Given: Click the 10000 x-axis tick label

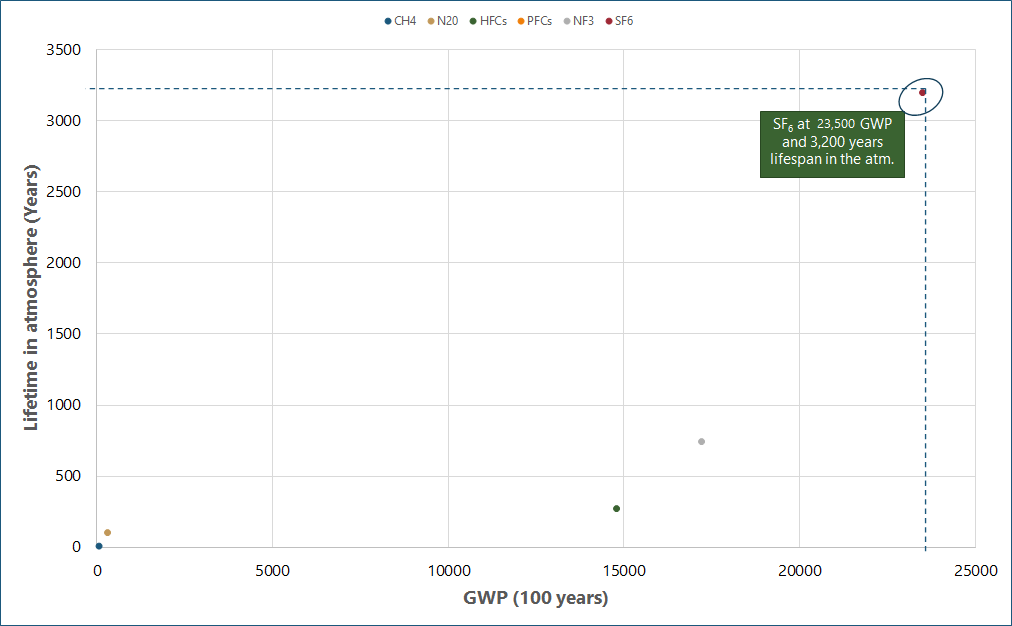Looking at the screenshot, I should [x=448, y=571].
